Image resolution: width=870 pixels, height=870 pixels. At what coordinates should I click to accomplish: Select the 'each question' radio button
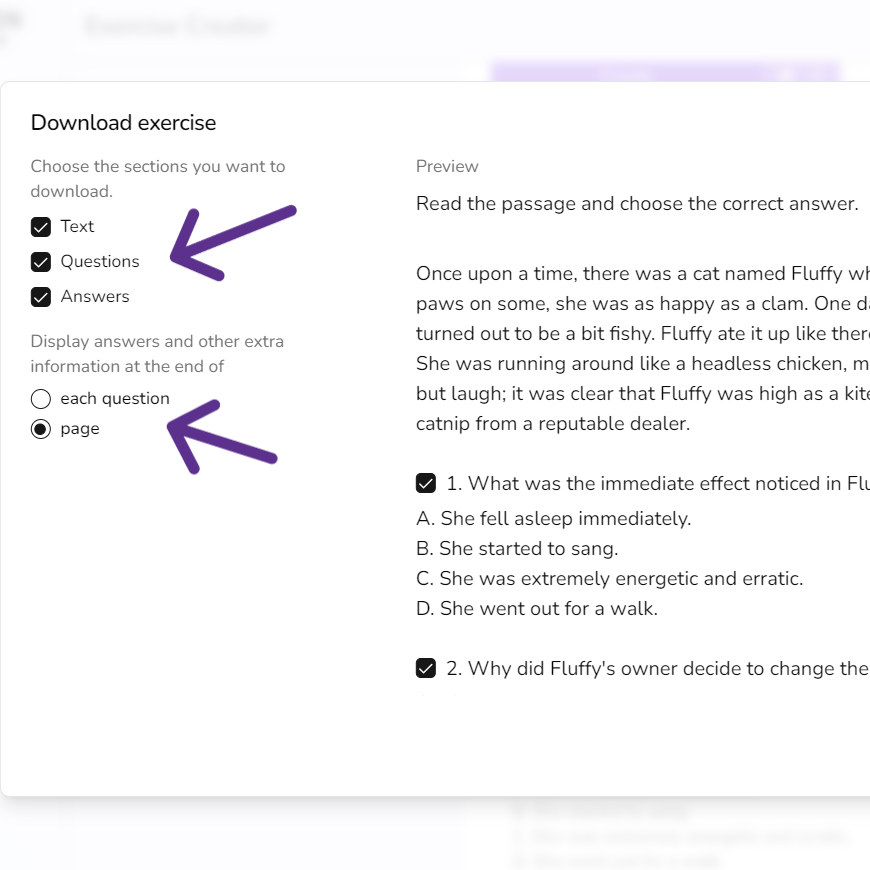point(40,398)
